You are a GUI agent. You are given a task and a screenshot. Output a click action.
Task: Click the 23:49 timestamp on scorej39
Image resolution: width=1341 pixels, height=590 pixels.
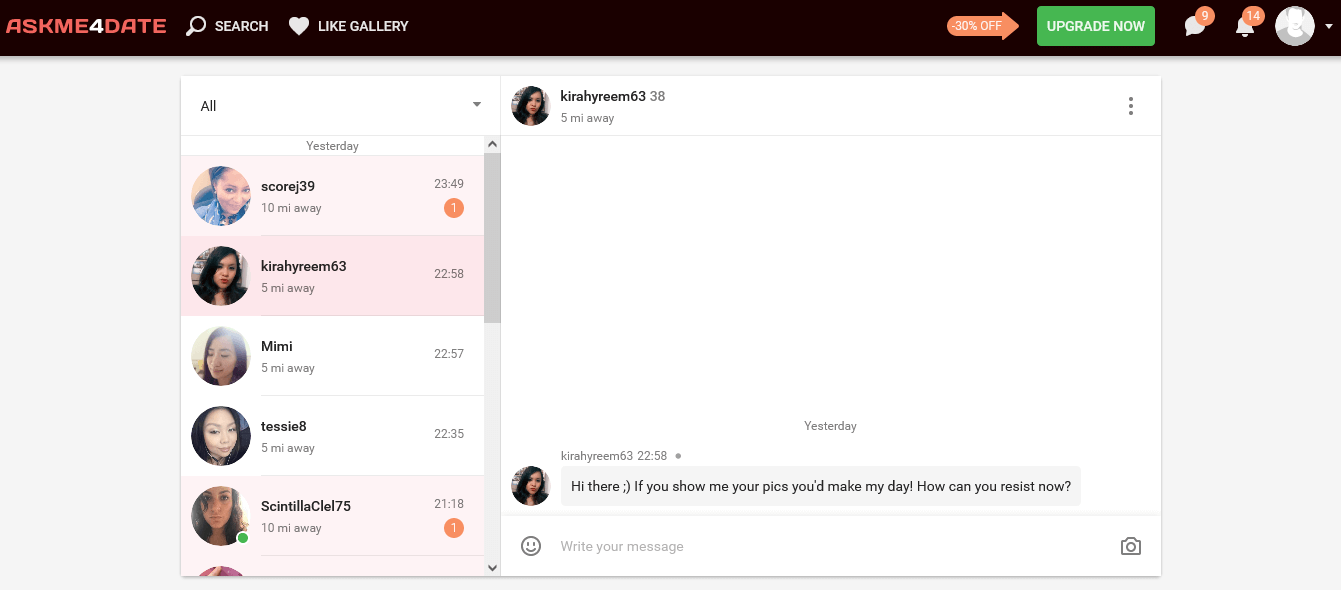[449, 184]
